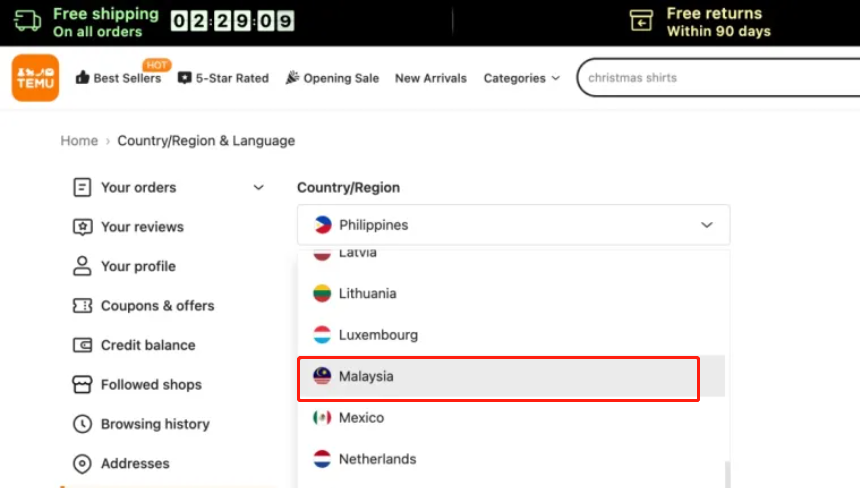Click the Followed shops store icon
This screenshot has height=488, width=860.
[x=82, y=385]
